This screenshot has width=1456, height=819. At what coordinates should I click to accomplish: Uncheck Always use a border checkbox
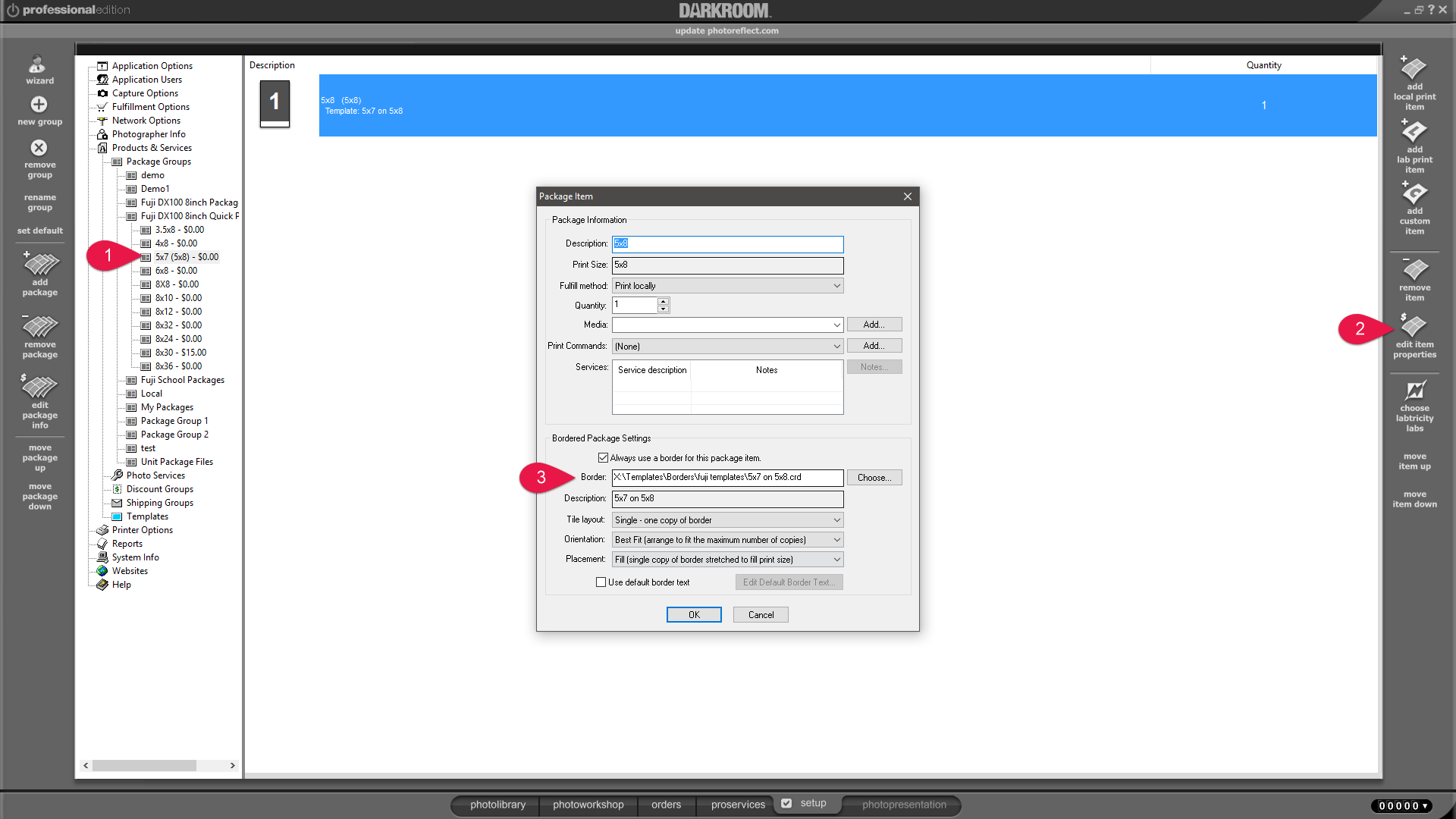pyautogui.click(x=603, y=458)
